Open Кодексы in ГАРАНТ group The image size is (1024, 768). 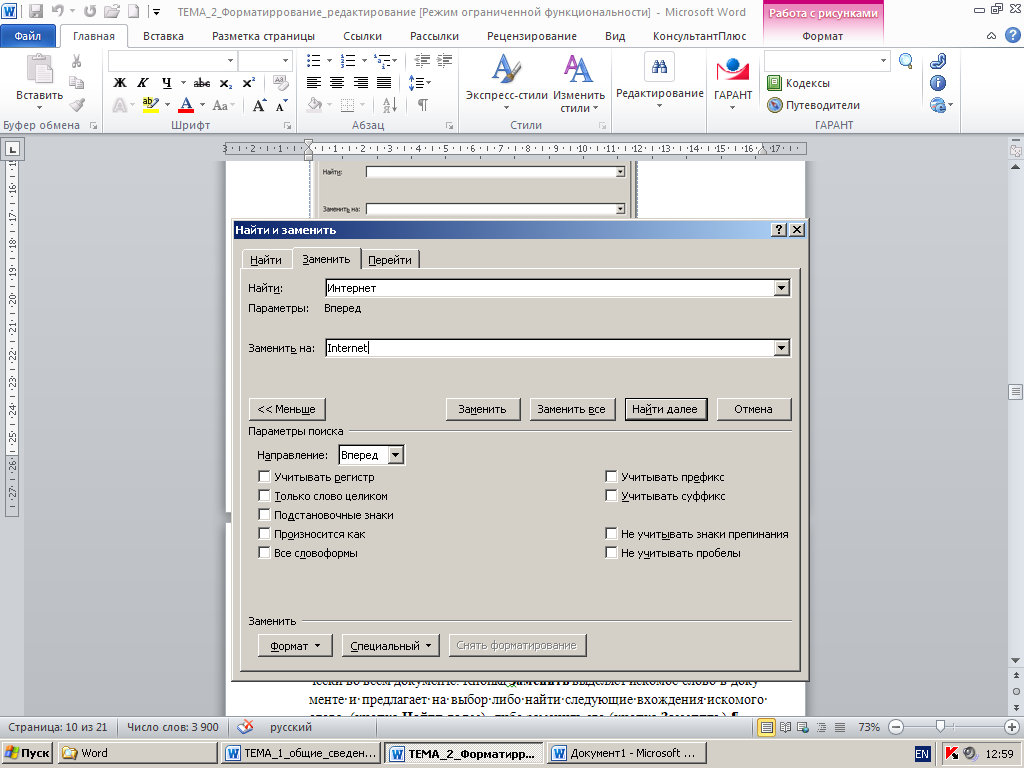click(x=799, y=83)
